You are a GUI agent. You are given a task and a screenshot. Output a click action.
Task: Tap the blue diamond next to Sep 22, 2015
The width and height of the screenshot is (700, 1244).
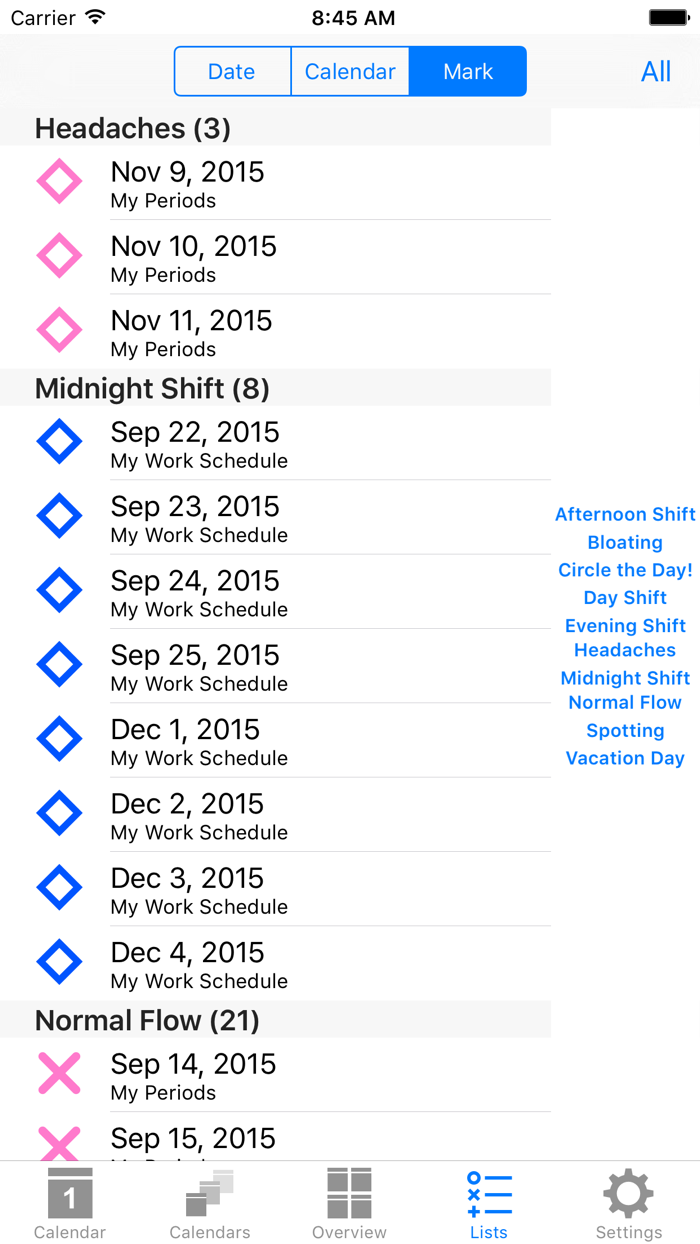(x=59, y=441)
